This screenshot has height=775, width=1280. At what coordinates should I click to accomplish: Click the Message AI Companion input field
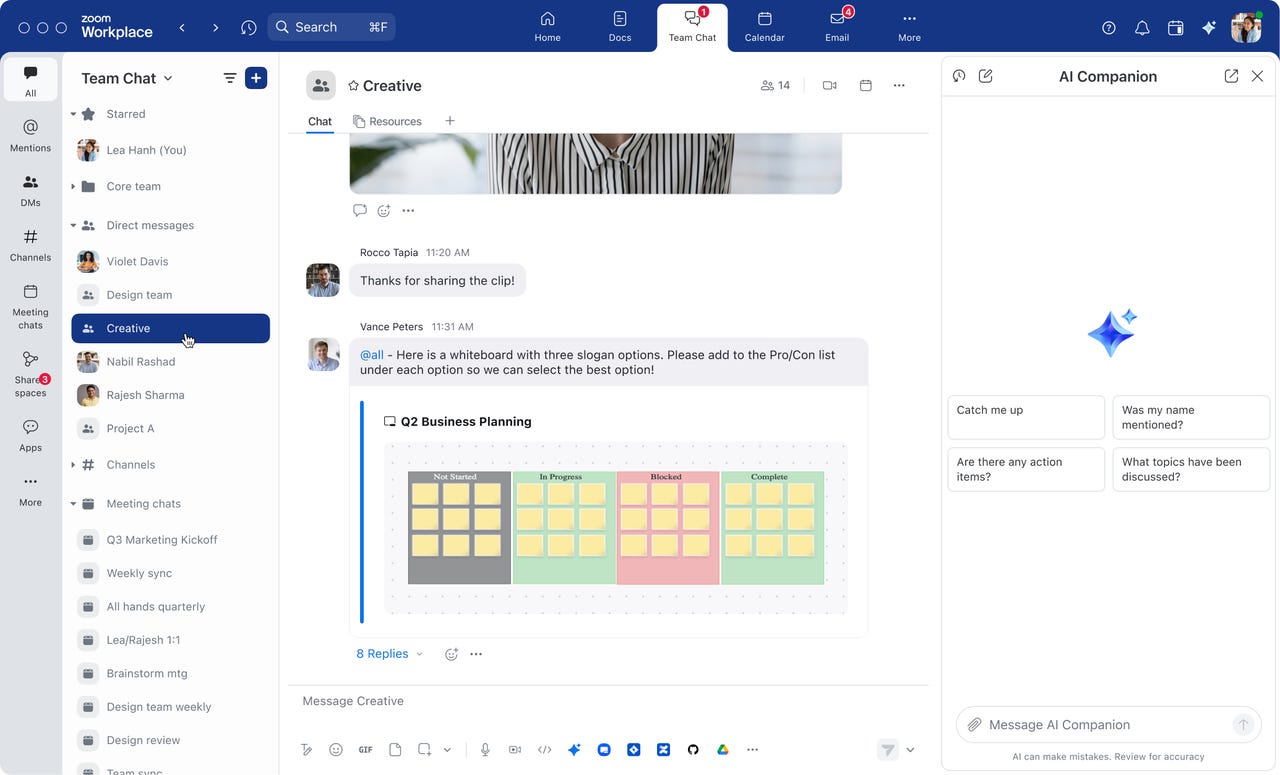(x=1100, y=724)
